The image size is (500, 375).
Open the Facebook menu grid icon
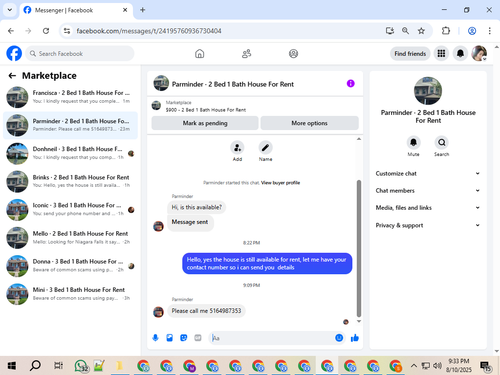point(441,53)
